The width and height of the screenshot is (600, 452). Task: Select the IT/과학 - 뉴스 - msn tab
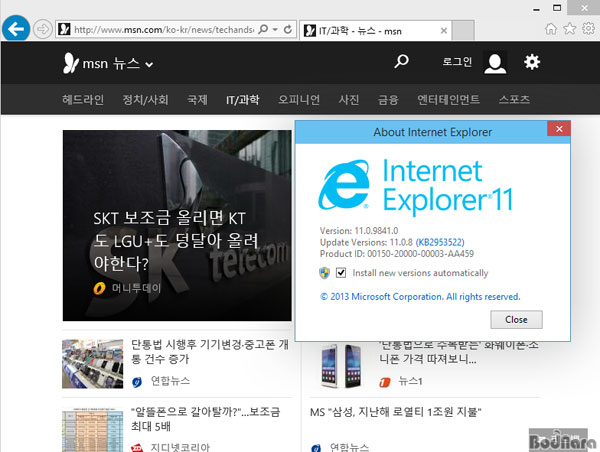(376, 30)
